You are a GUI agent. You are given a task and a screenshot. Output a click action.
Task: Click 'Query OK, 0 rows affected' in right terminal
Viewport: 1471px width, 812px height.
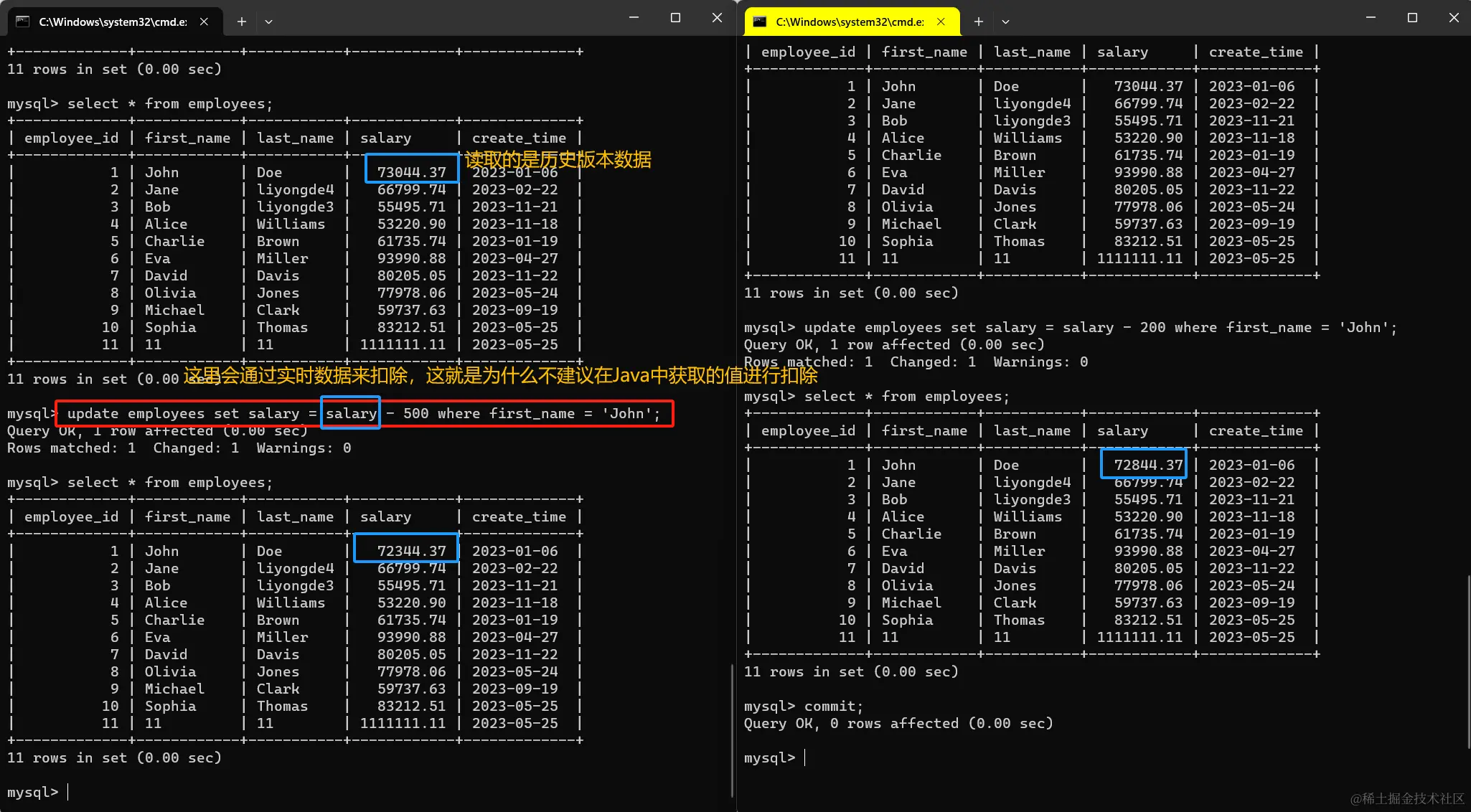point(898,723)
